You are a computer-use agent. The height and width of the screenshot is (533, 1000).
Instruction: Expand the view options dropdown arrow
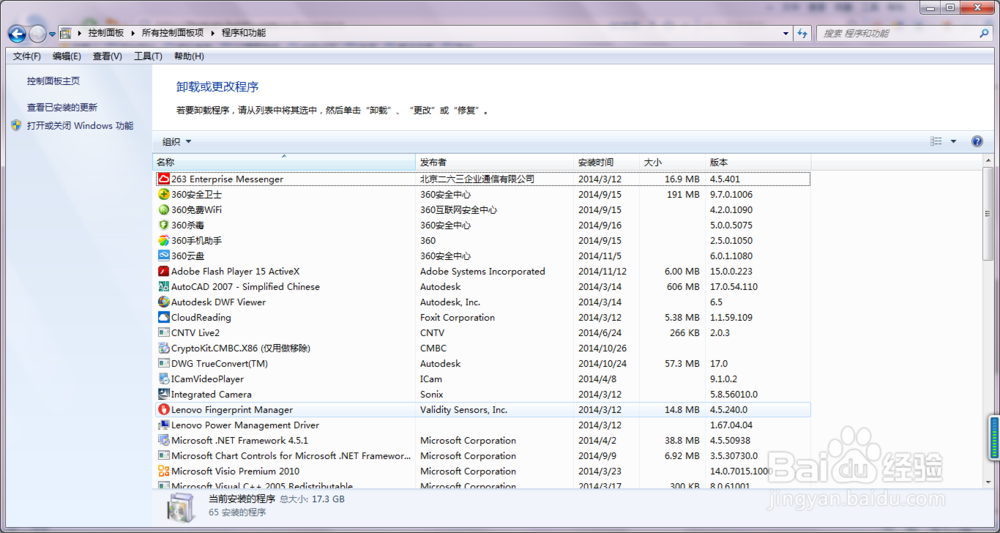click(953, 142)
